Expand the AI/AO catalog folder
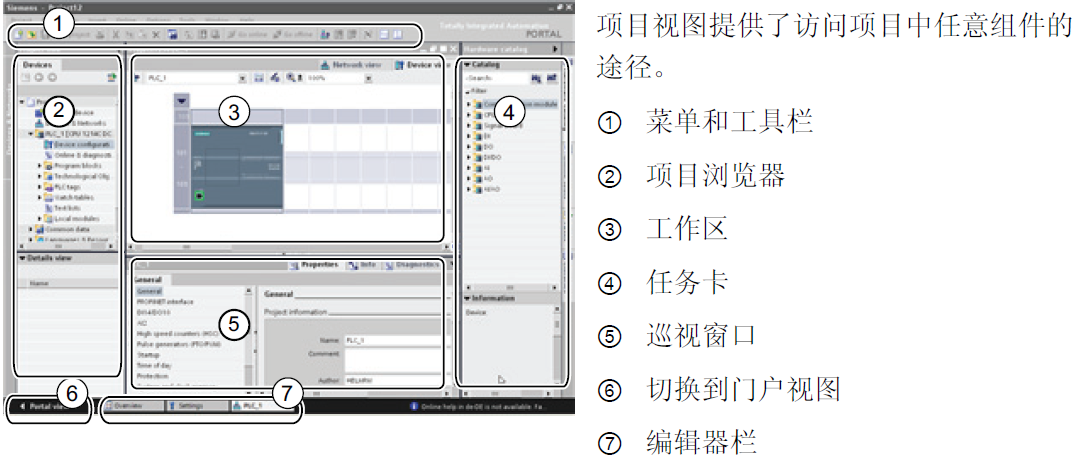 pyautogui.click(x=469, y=189)
